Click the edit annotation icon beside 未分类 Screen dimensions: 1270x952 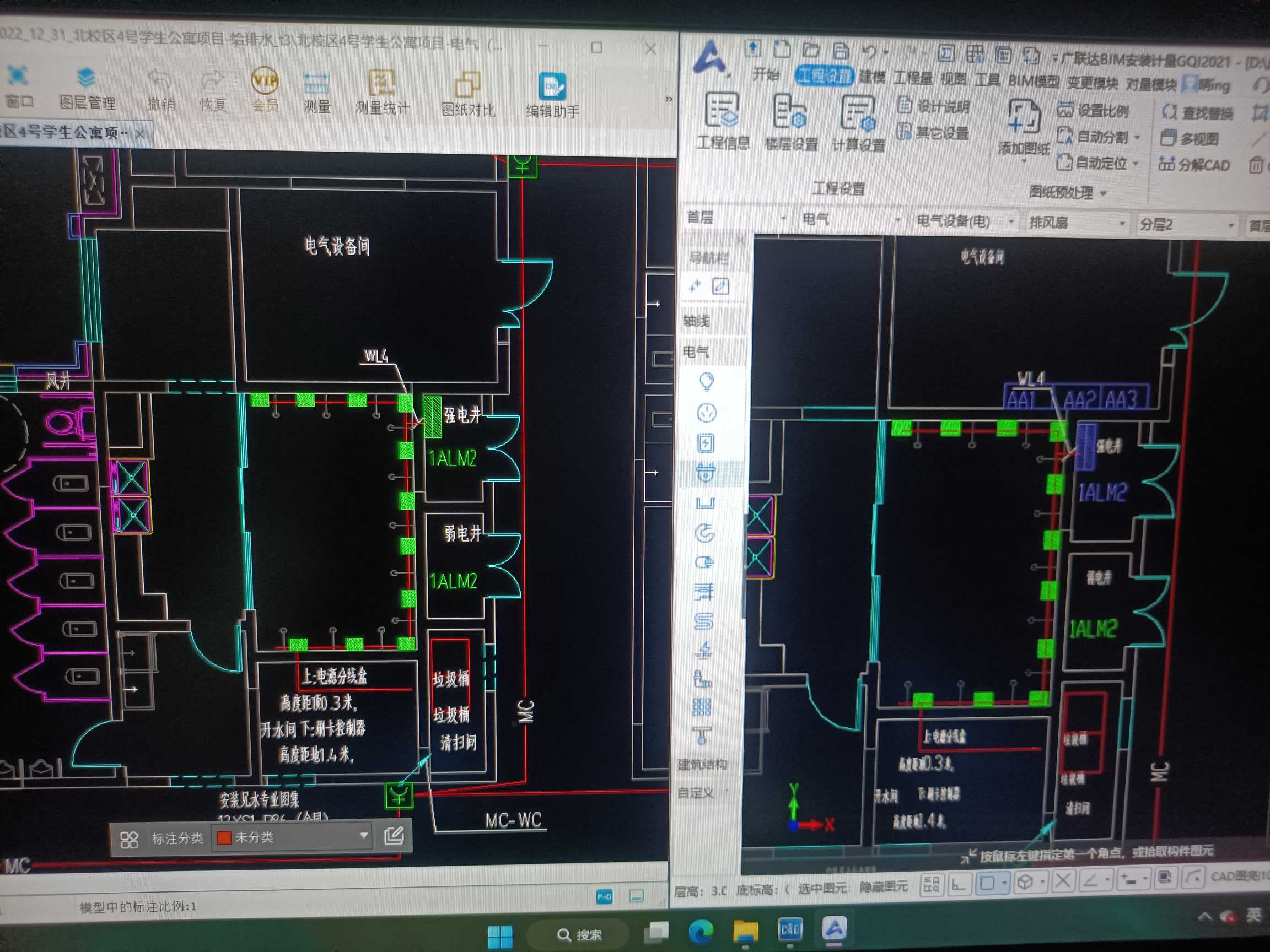[394, 836]
